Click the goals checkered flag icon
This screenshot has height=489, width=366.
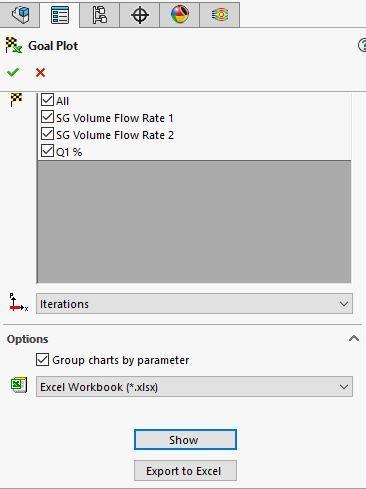pyautogui.click(x=16, y=100)
